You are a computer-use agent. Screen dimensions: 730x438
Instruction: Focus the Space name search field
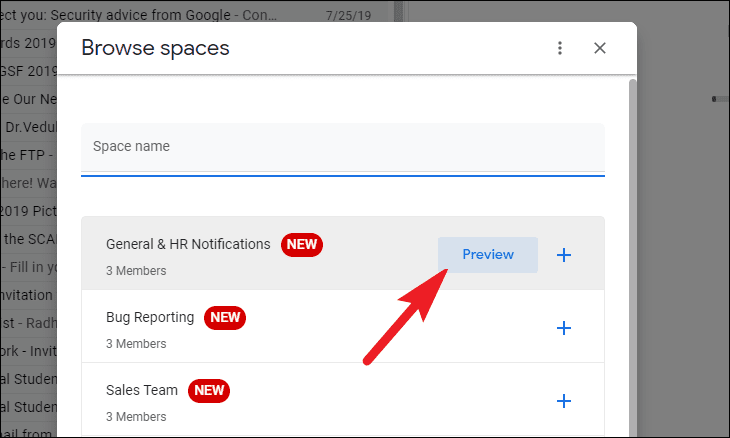[343, 149]
